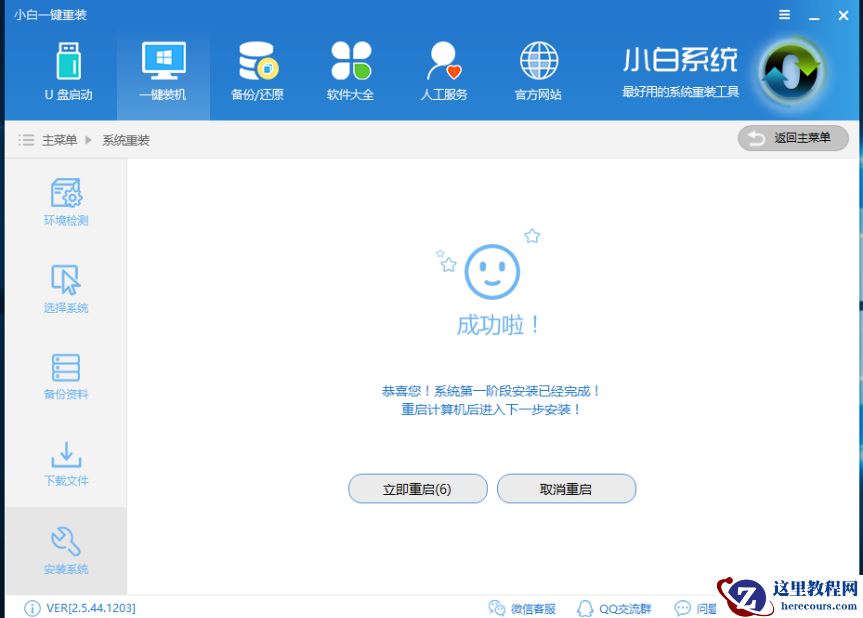863x618 pixels.
Task: Click the 小白系统 circular logo
Action: pyautogui.click(x=791, y=70)
